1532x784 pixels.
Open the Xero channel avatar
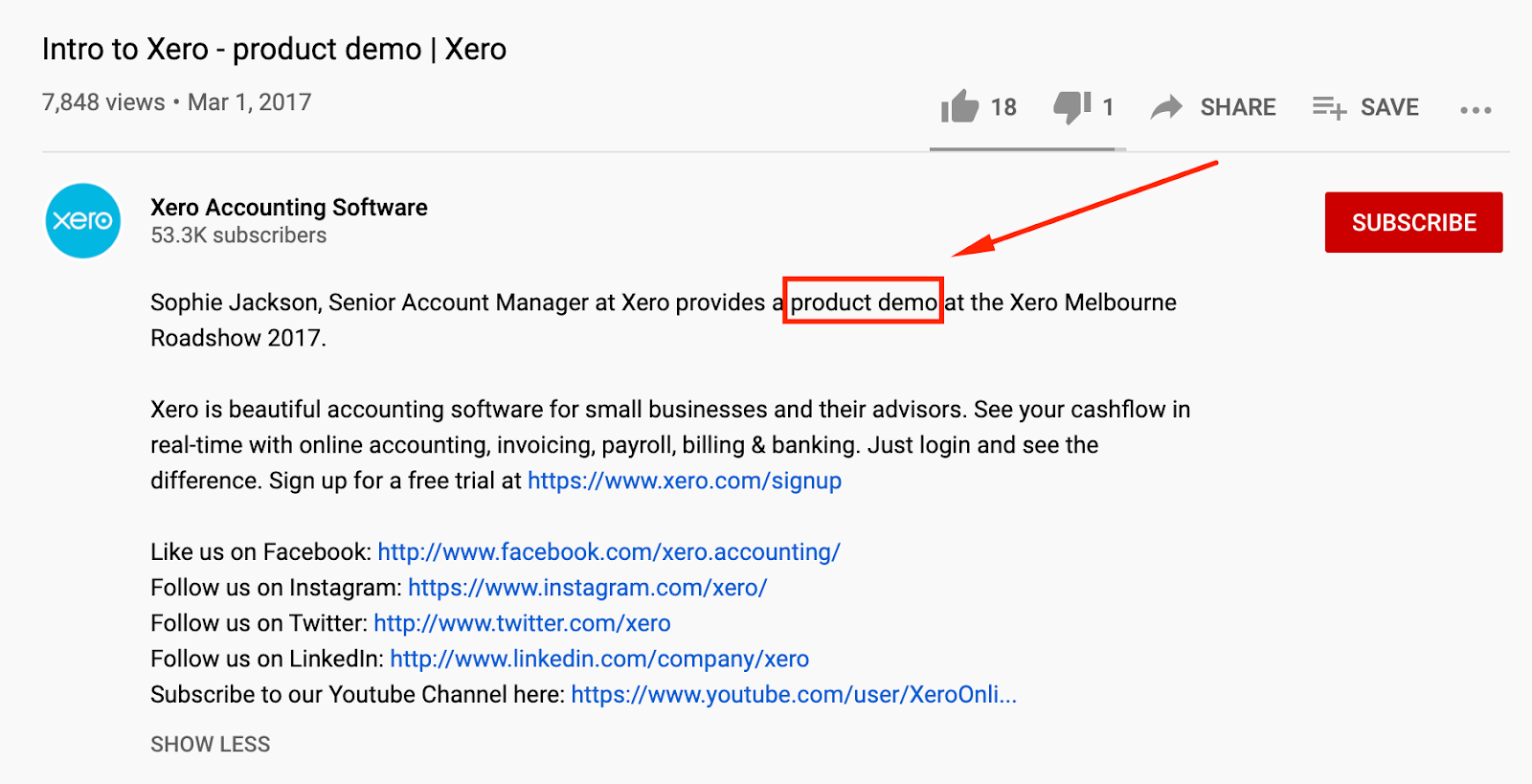pyautogui.click(x=83, y=221)
